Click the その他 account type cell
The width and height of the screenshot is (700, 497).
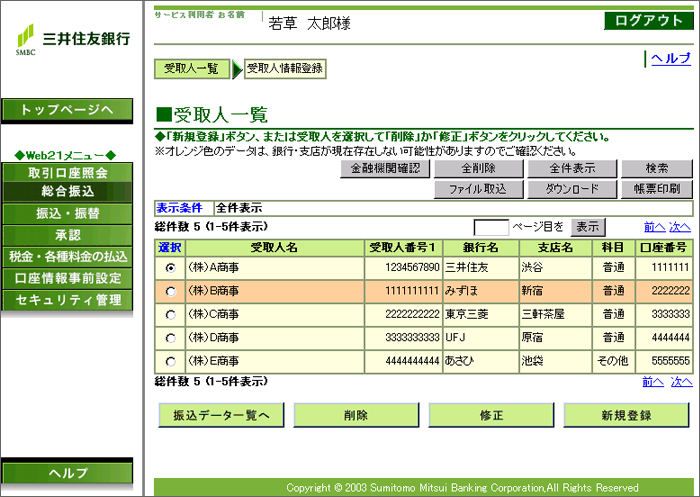coord(613,361)
